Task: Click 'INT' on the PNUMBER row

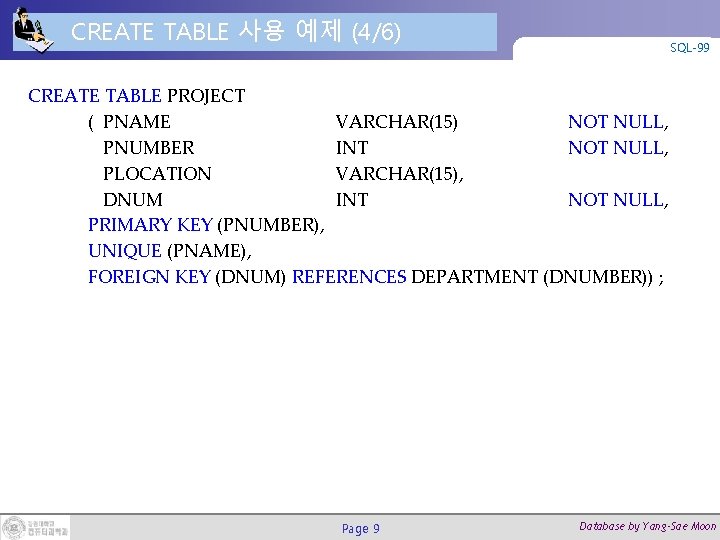Action: (352, 148)
